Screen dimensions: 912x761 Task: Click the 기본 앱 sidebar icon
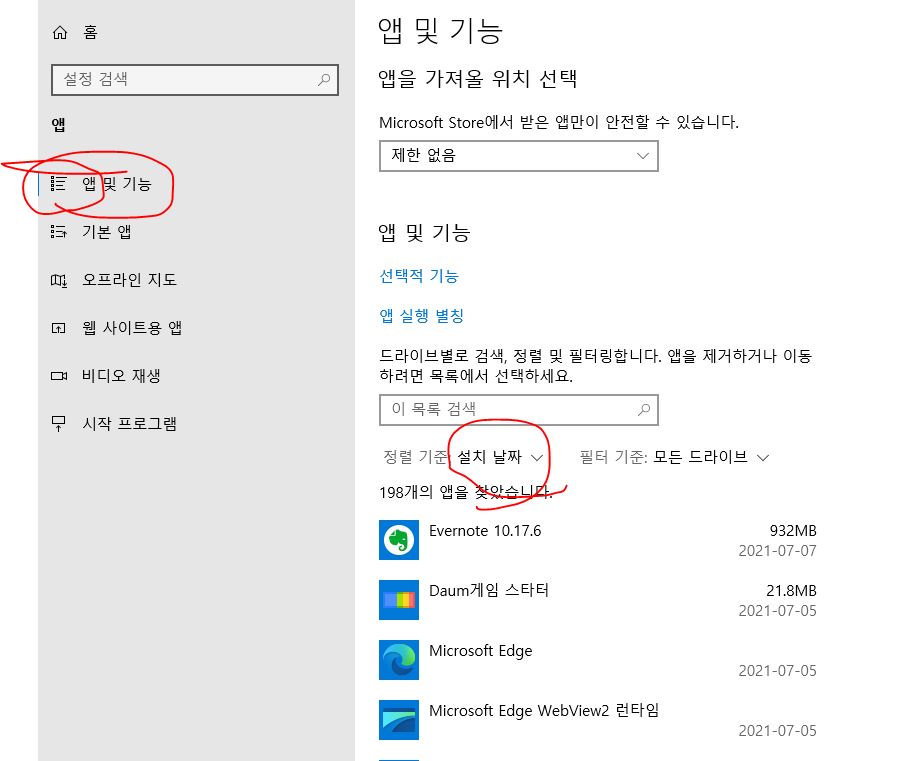[x=58, y=232]
